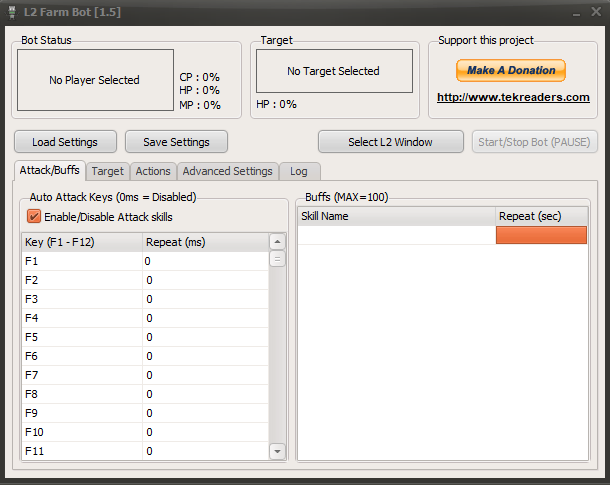The image size is (610, 485).
Task: Switch to the Target tab
Action: (x=108, y=171)
